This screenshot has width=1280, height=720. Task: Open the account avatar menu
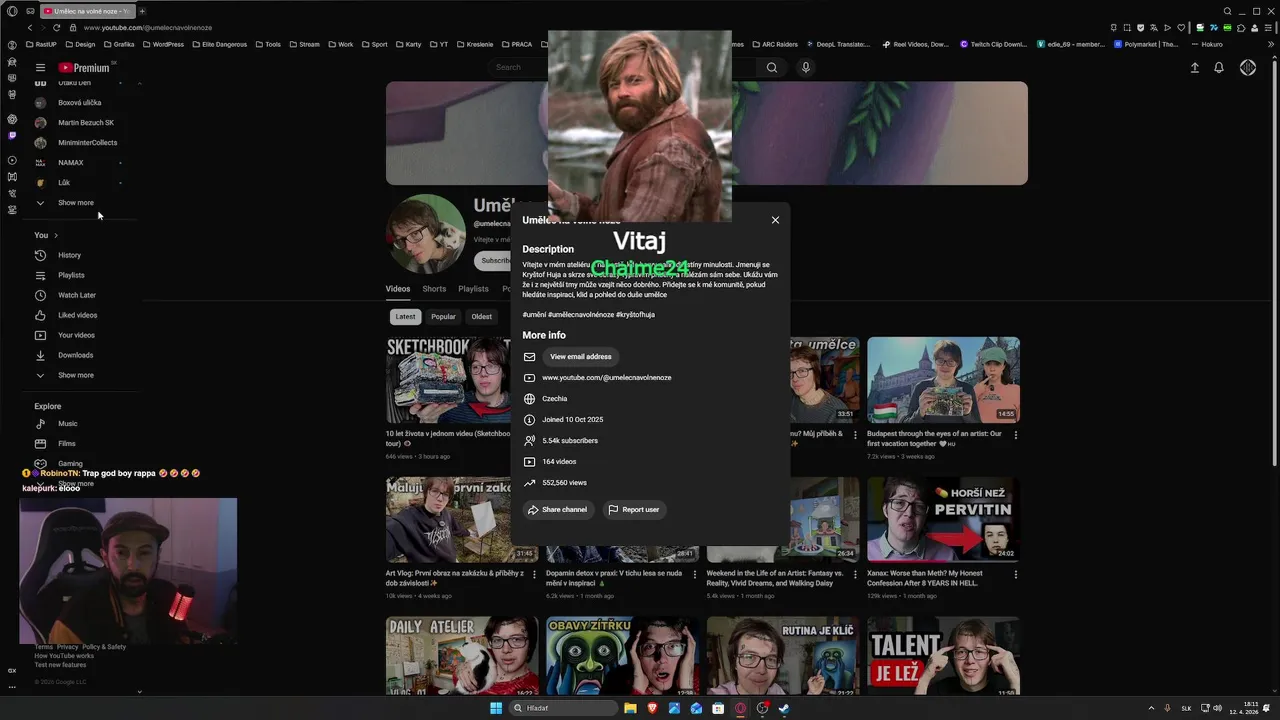1248,67
